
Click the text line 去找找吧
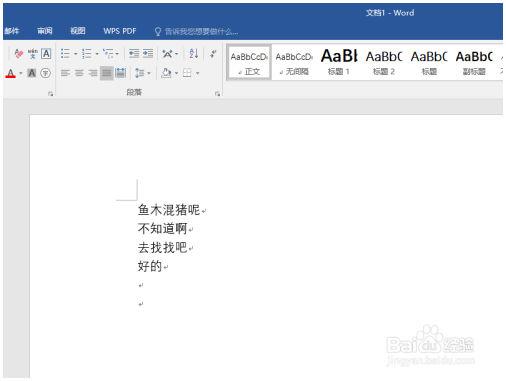click(x=162, y=247)
